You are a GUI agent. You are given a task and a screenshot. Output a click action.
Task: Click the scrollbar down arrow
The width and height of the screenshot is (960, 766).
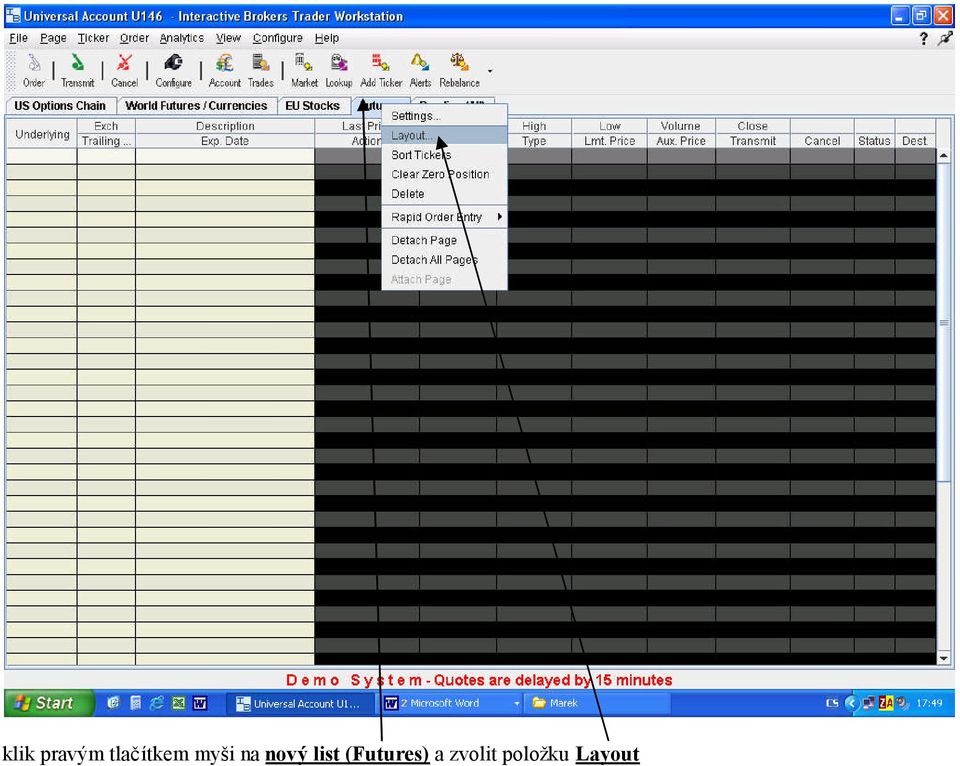943,658
